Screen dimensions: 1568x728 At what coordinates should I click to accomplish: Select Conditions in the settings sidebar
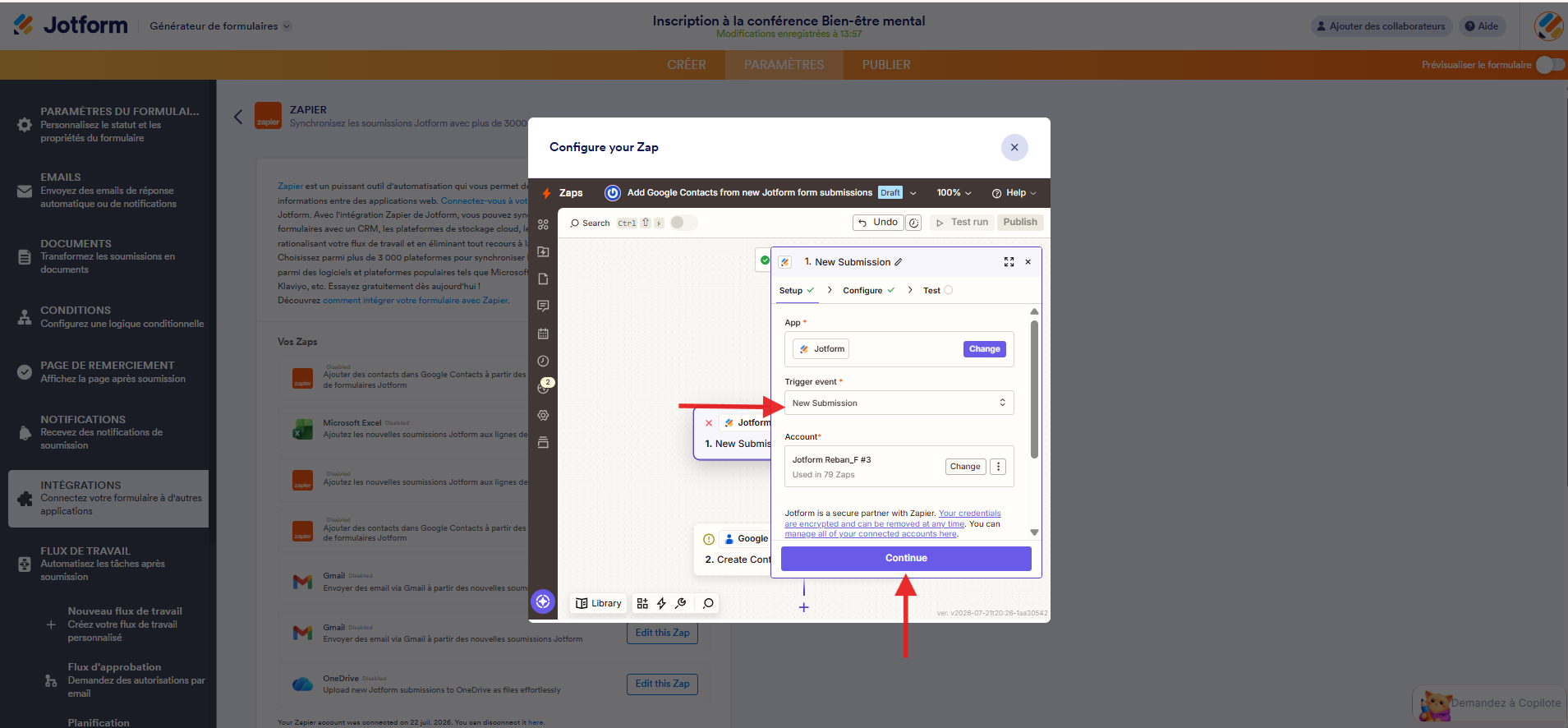[108, 316]
